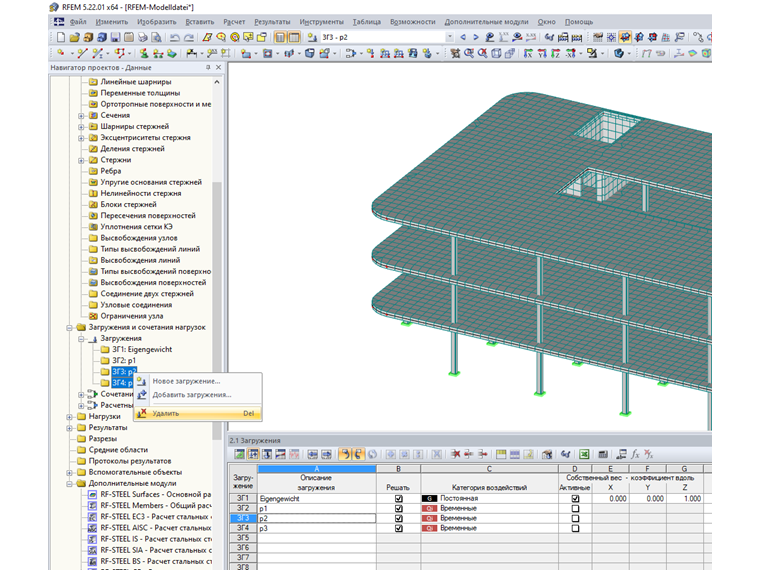The width and height of the screenshot is (760, 570).
Task: Click the Excel export icon in table toolbar
Action: [585, 454]
